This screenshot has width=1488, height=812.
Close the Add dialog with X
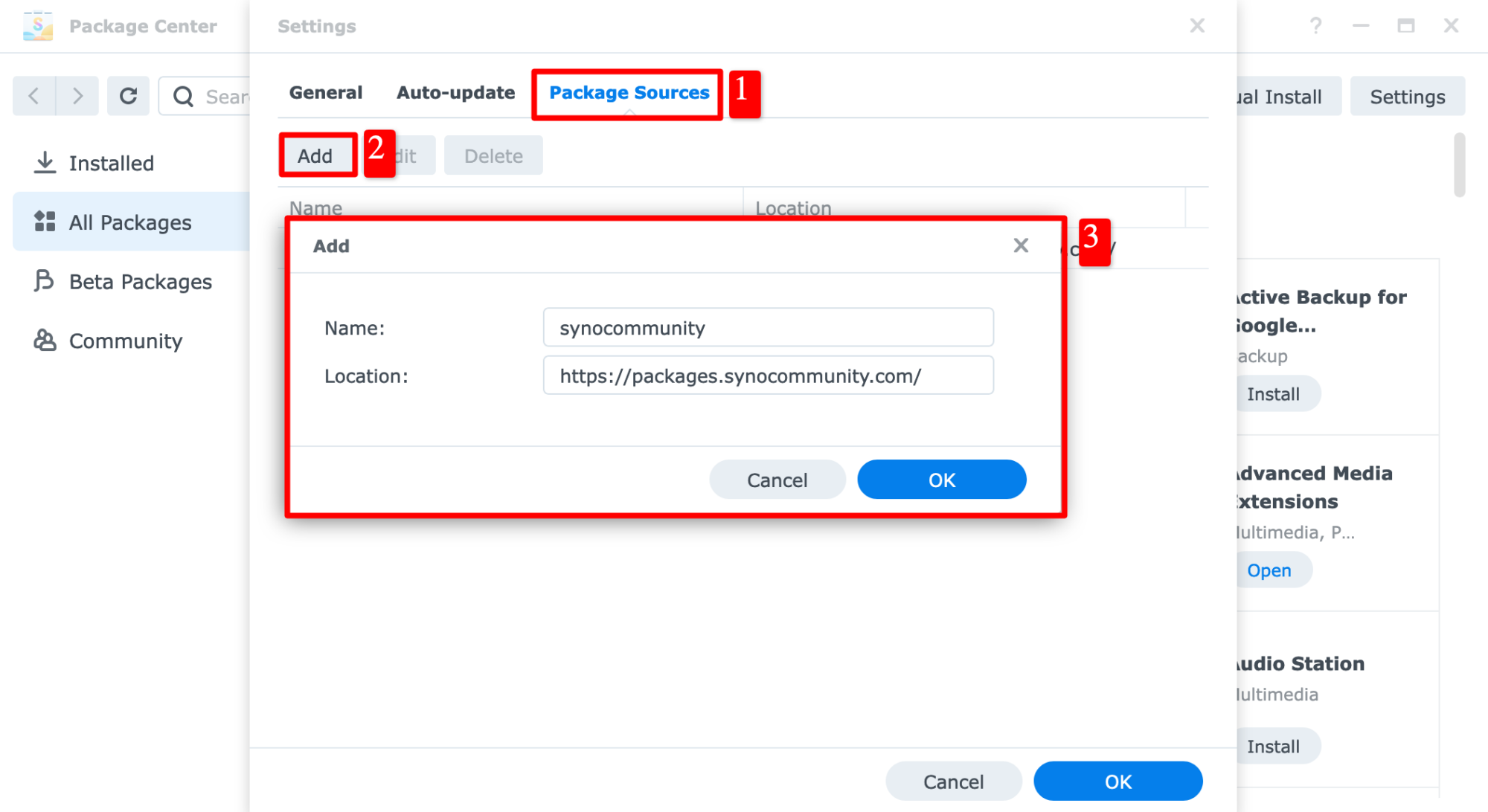(x=1020, y=245)
